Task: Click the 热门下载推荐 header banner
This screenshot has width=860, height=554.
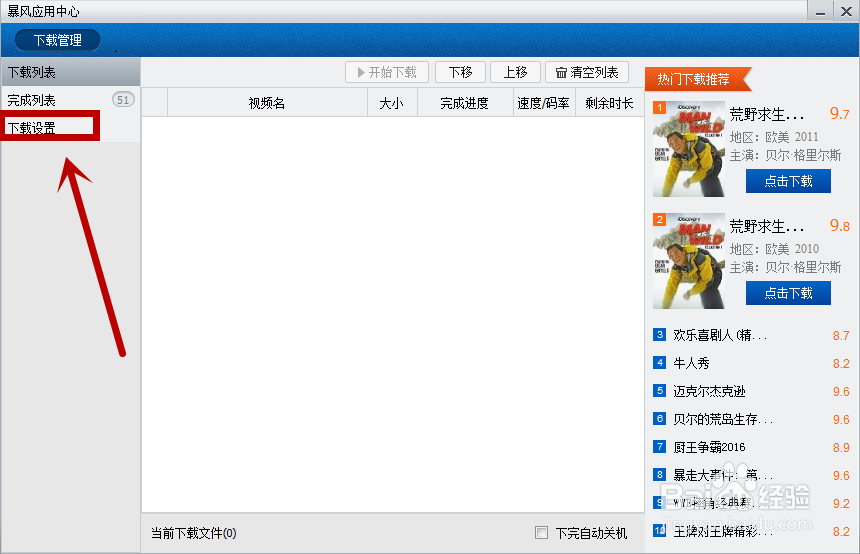Action: click(x=697, y=79)
